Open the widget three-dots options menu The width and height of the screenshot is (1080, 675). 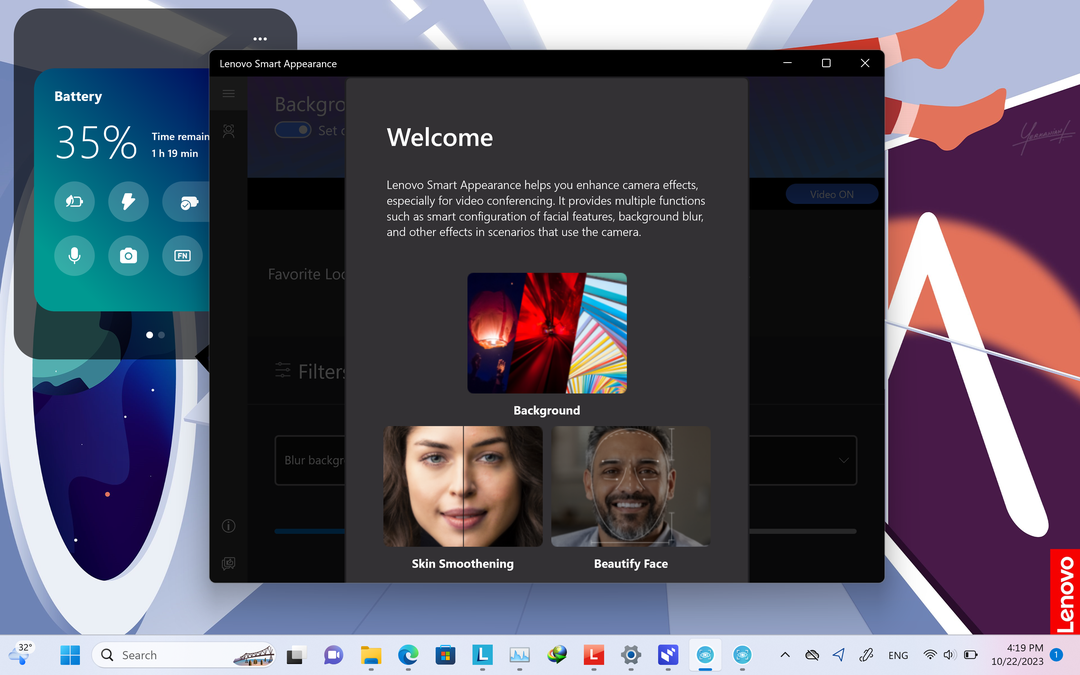(x=260, y=39)
